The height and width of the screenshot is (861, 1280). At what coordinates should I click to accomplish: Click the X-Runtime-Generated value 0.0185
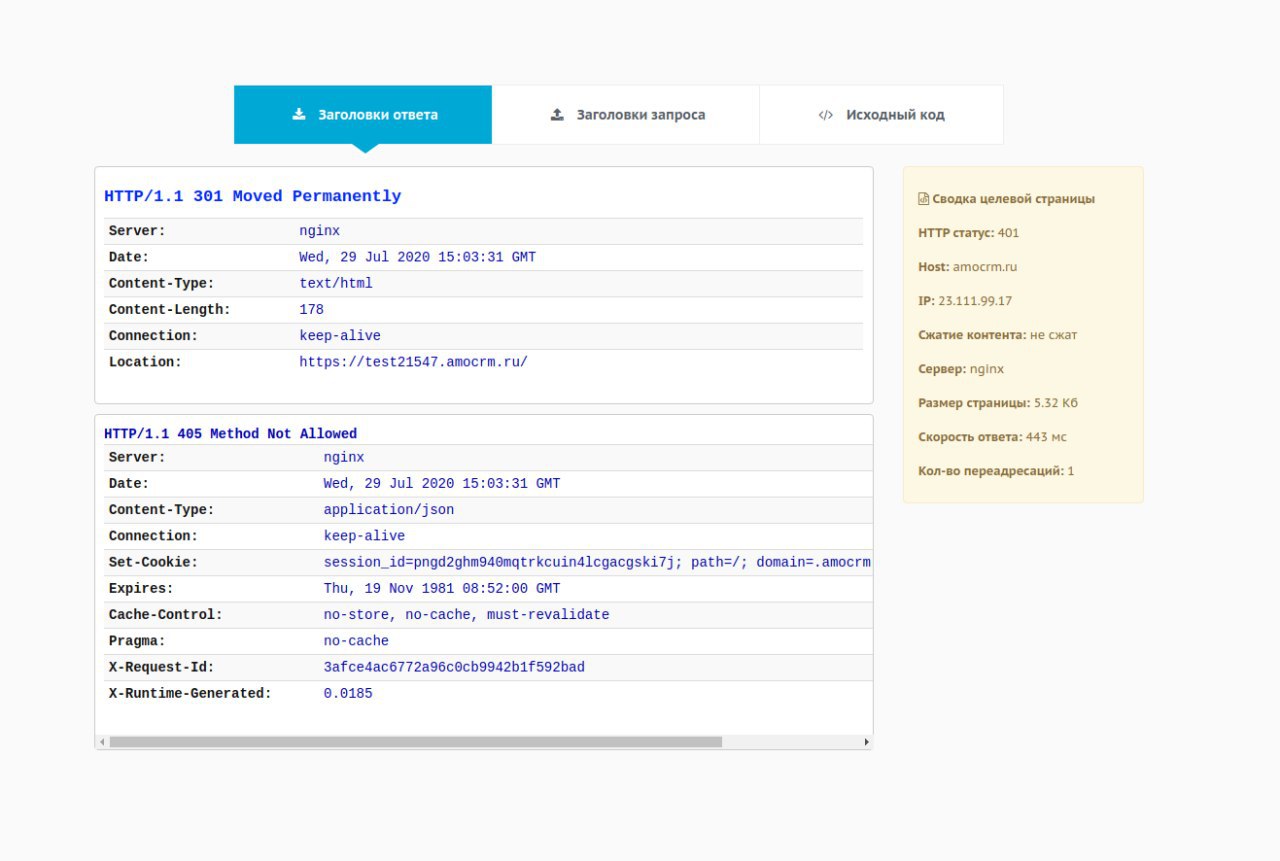click(348, 693)
